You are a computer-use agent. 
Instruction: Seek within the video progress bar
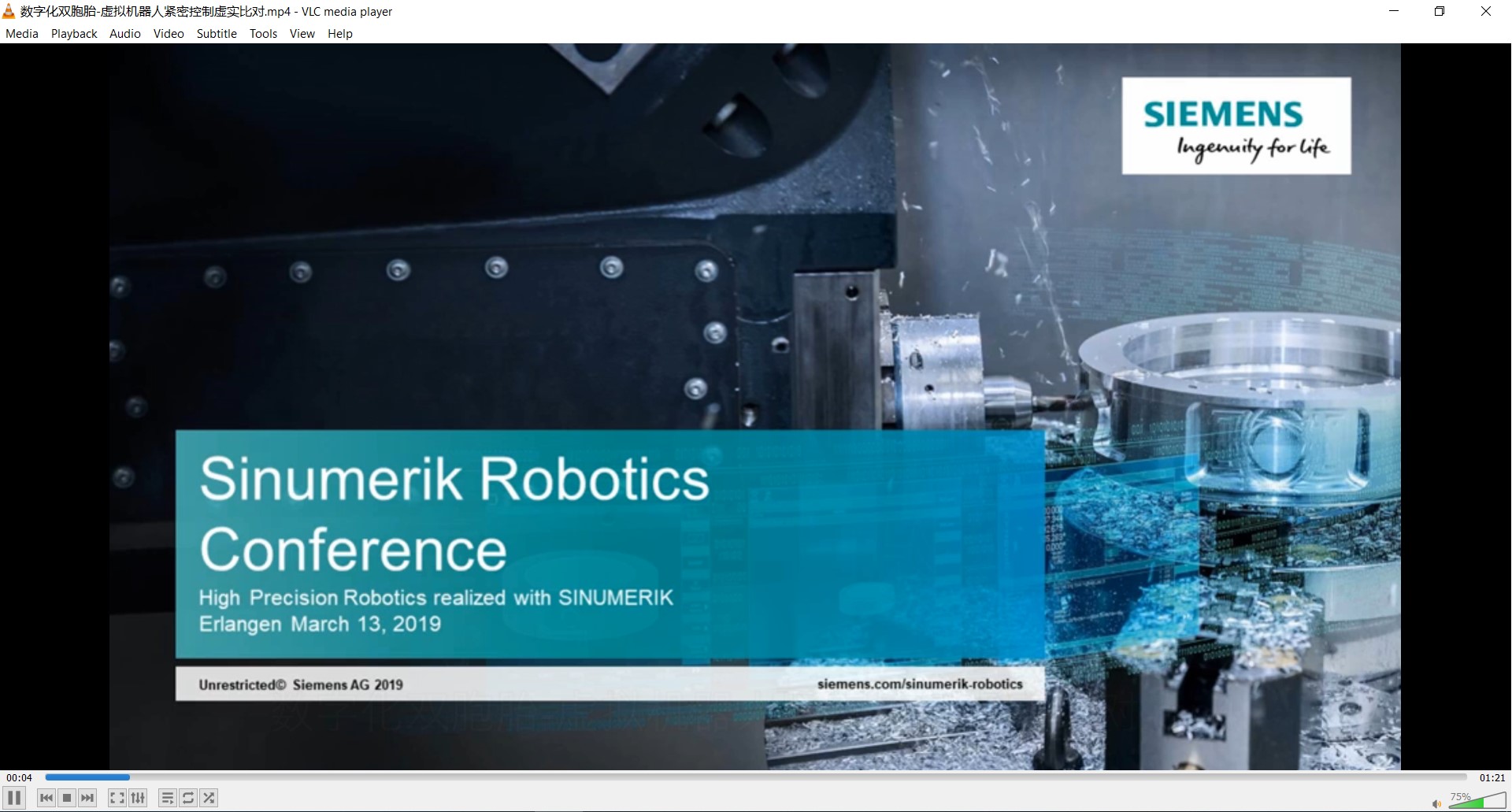[x=756, y=777]
